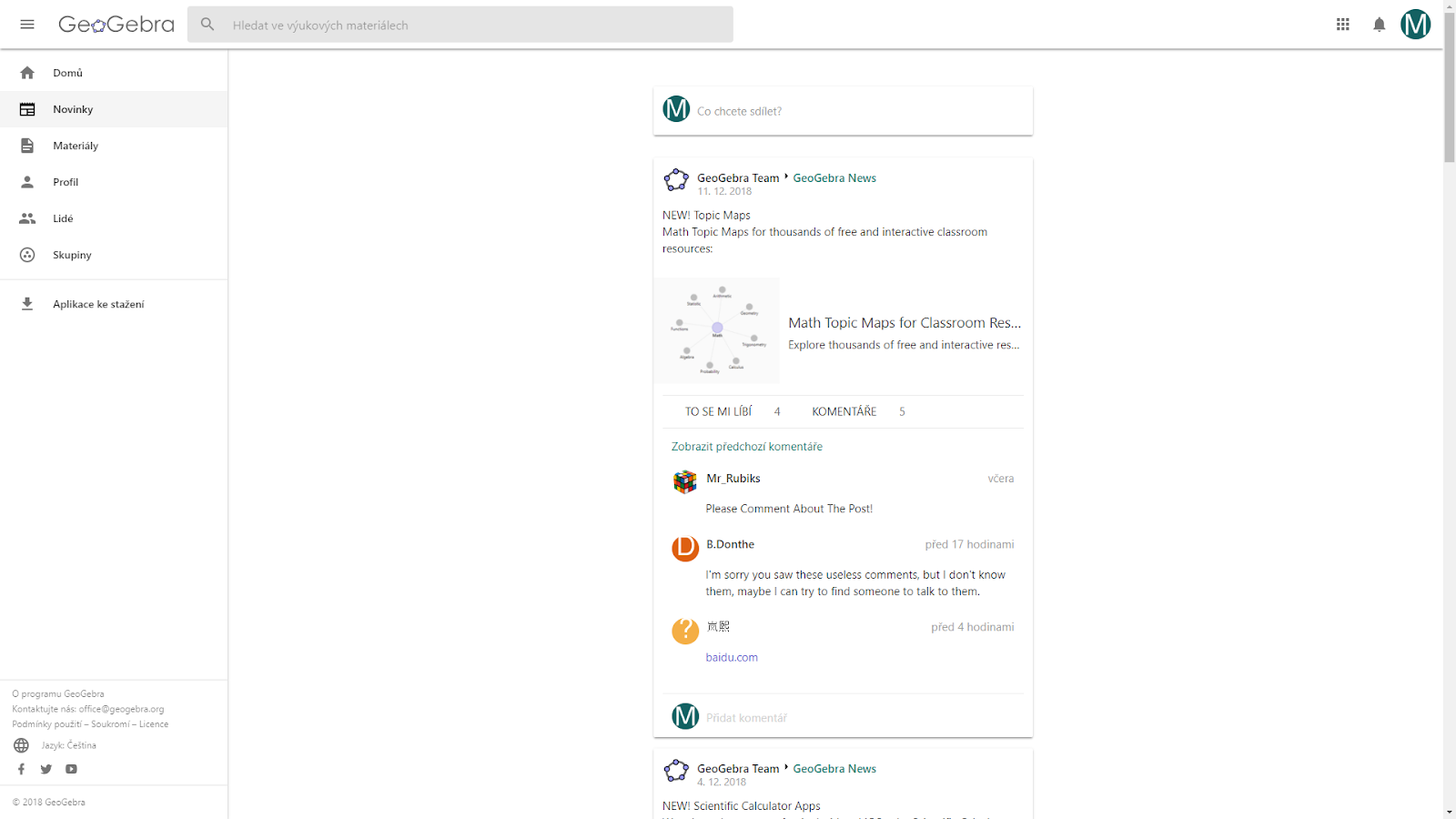
Task: Click the search magnifier icon
Action: coord(207,25)
